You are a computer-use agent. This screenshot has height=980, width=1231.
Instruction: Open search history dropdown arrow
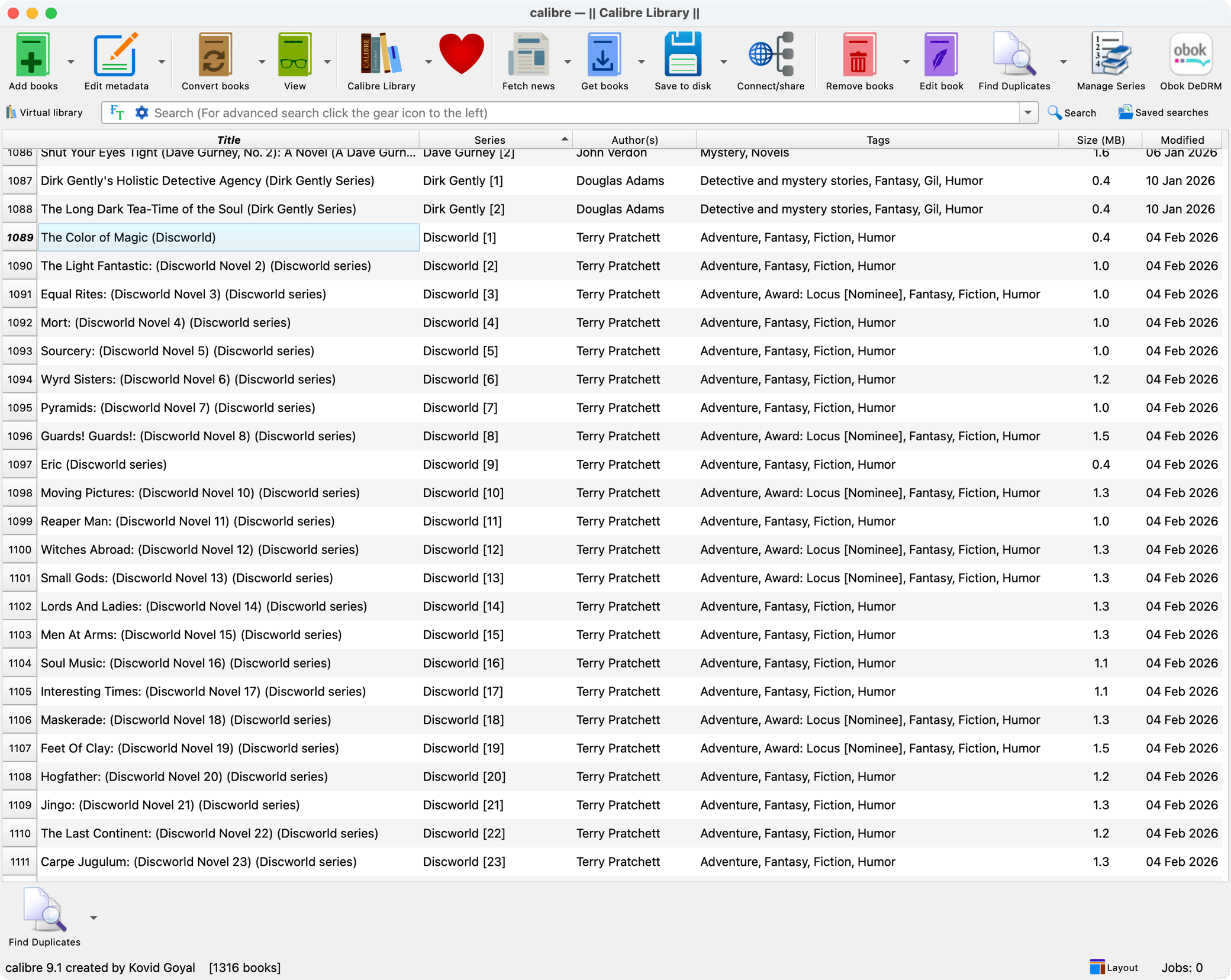coord(1028,112)
